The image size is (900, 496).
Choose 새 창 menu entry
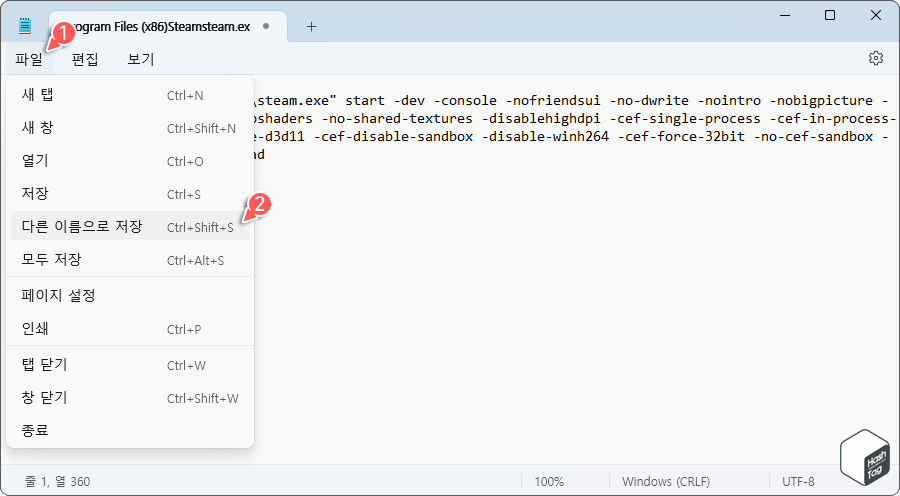(130, 127)
